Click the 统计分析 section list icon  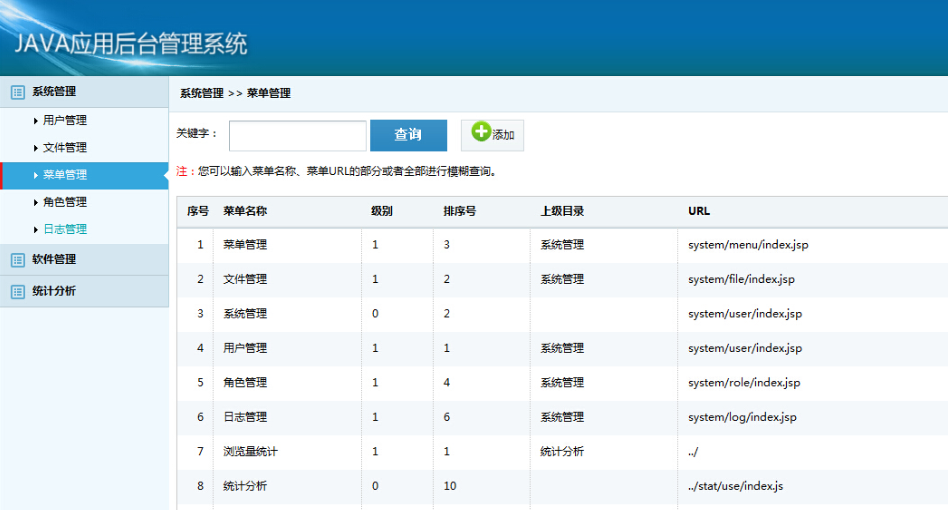pos(17,292)
